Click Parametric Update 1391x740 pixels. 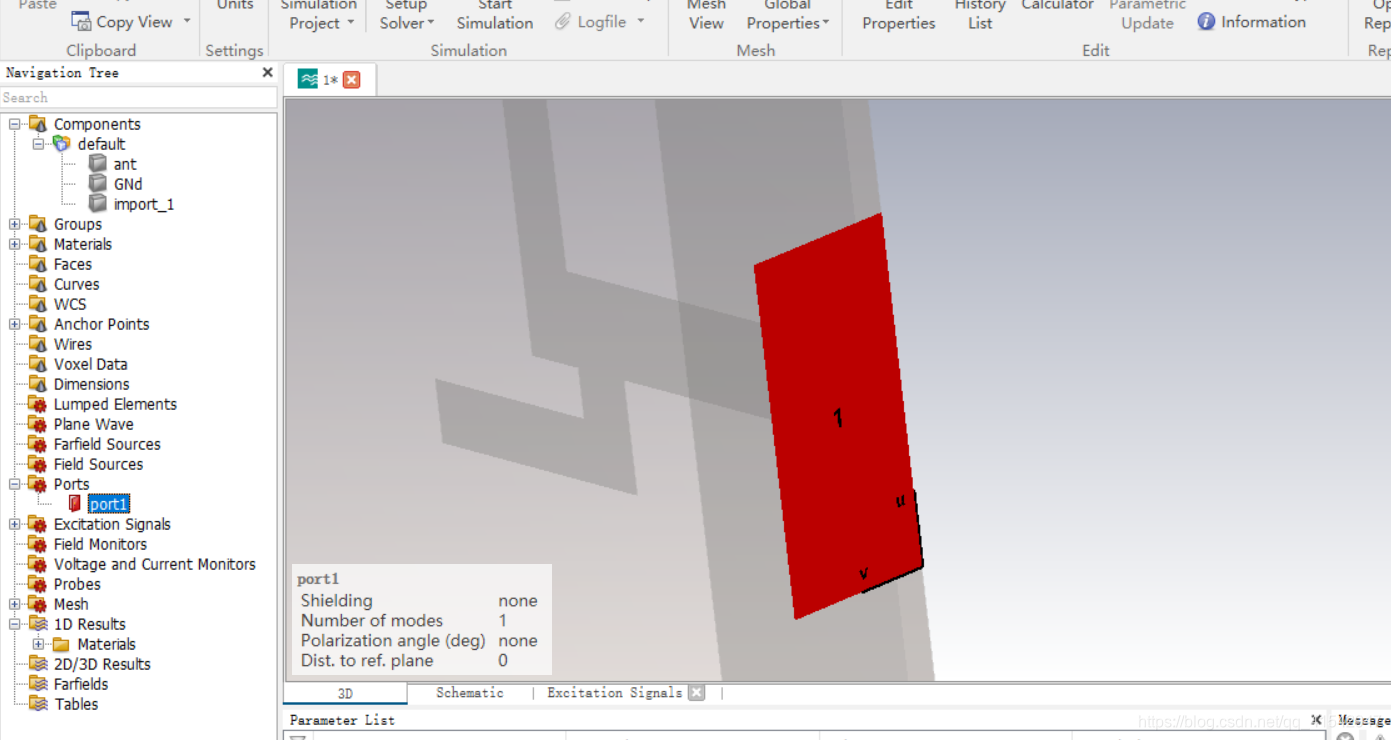(x=1147, y=17)
